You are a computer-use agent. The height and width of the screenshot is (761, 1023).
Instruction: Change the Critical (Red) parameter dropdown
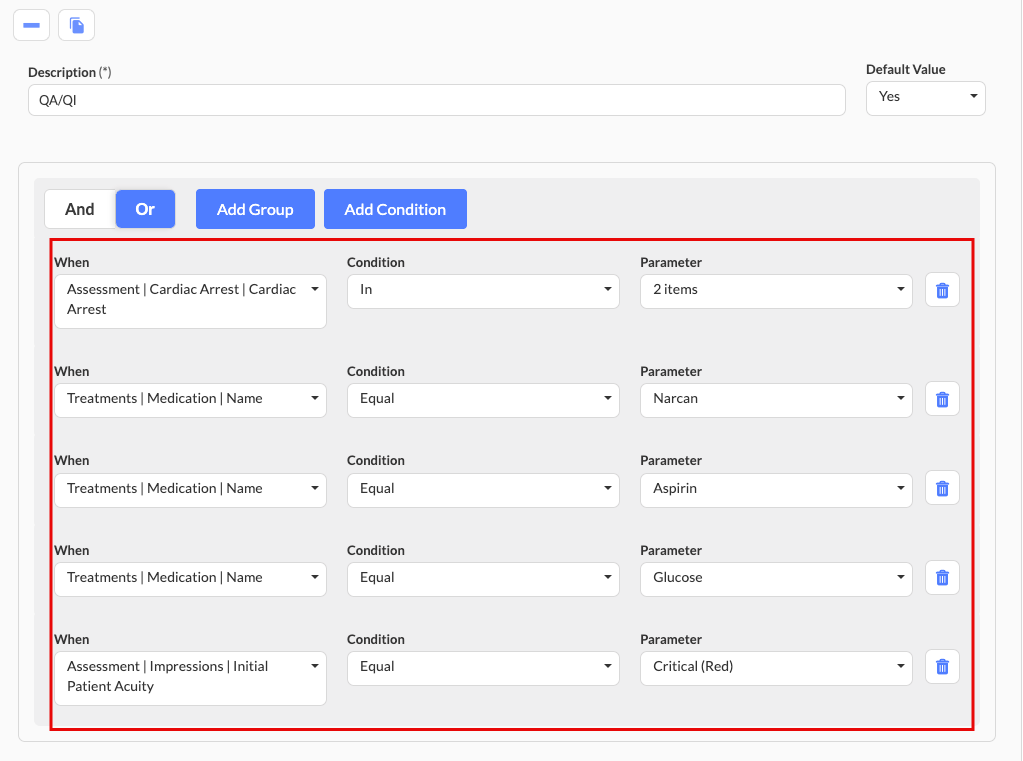(x=775, y=667)
